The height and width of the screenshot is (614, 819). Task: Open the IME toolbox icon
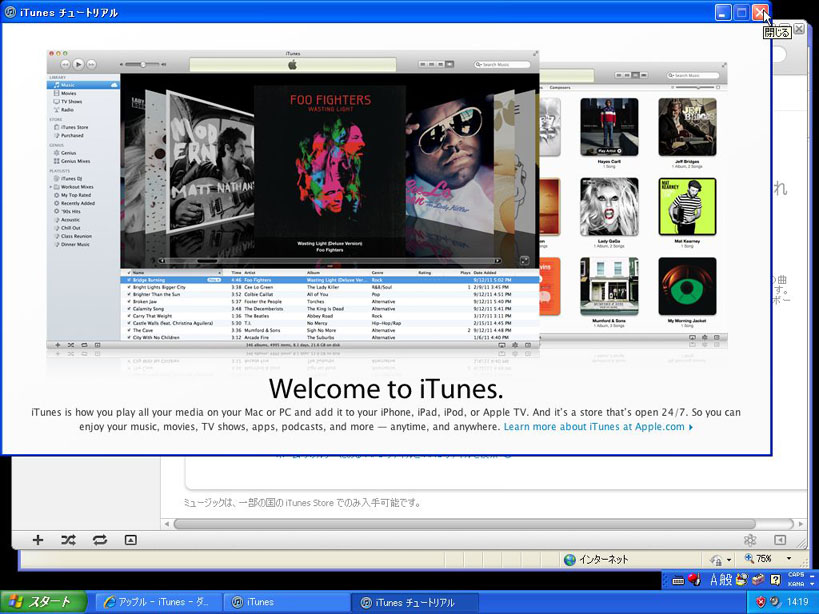758,579
